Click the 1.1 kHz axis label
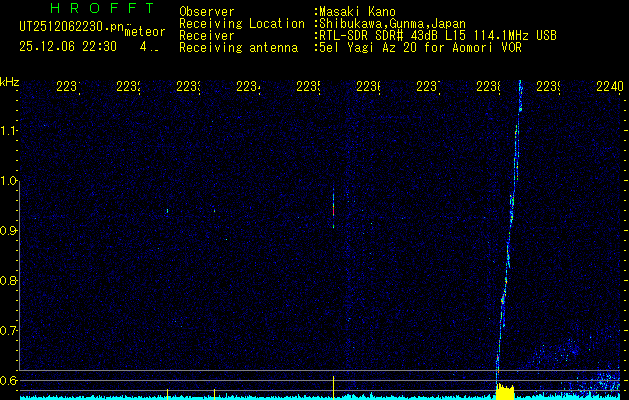 (8, 130)
